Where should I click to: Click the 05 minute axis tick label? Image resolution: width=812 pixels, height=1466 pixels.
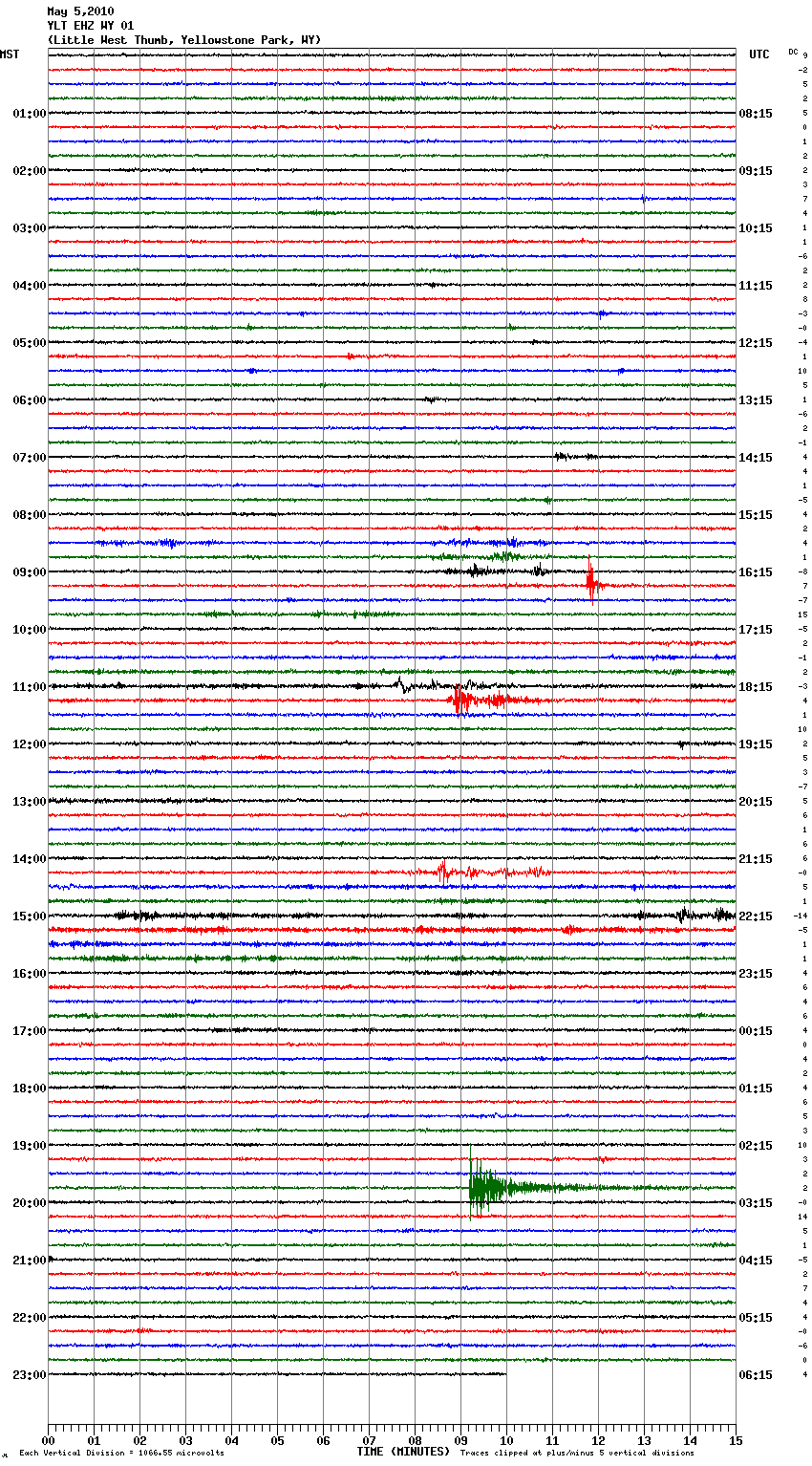coord(277,1440)
